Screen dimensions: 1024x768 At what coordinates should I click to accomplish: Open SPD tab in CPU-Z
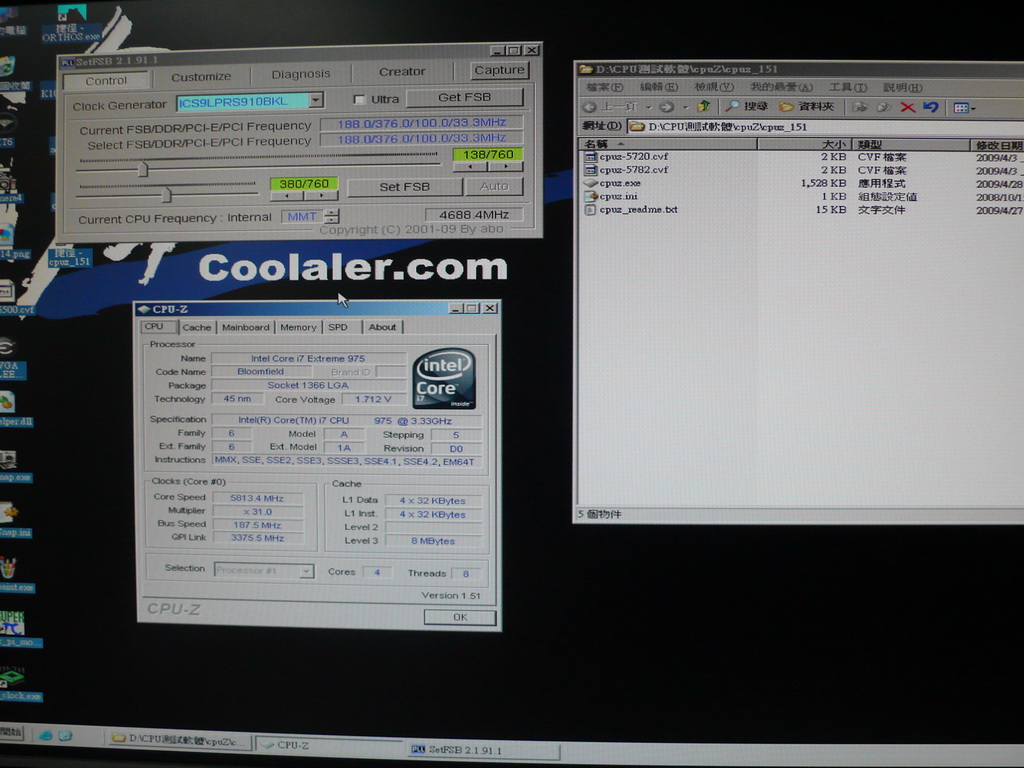coord(338,327)
